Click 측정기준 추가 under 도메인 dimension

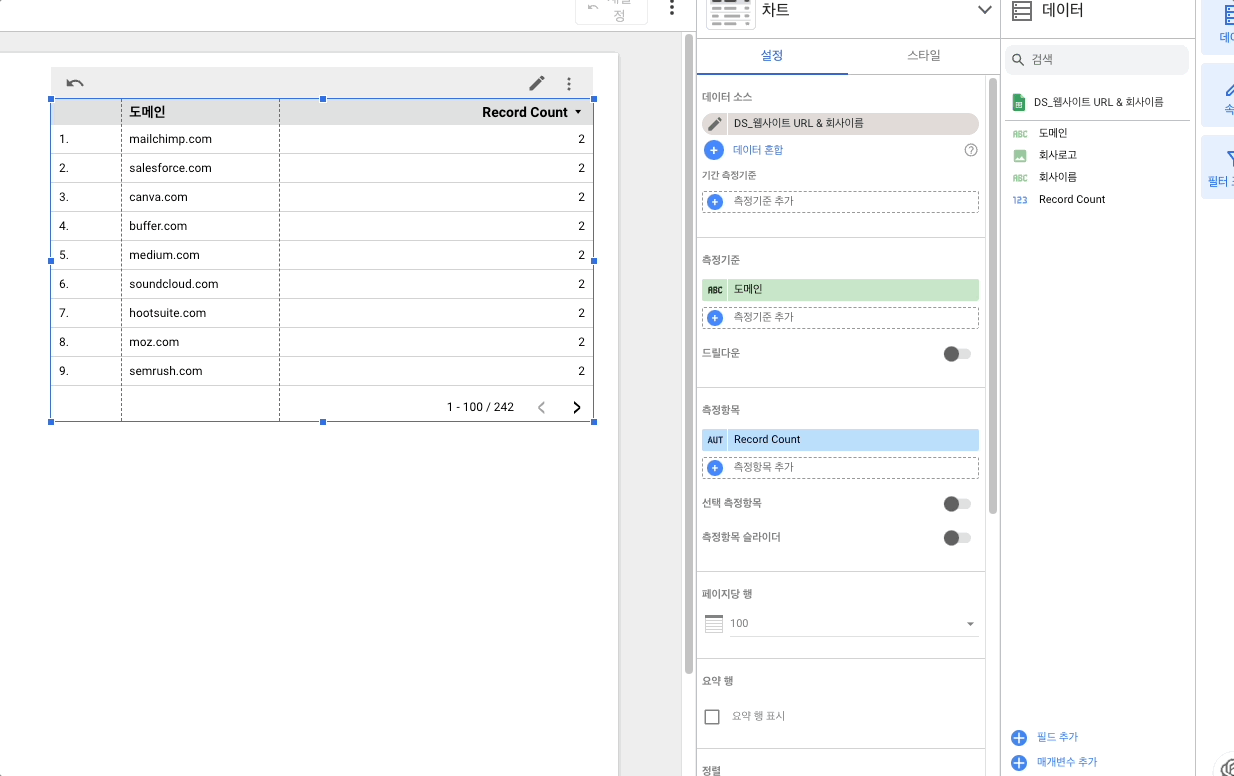840,318
